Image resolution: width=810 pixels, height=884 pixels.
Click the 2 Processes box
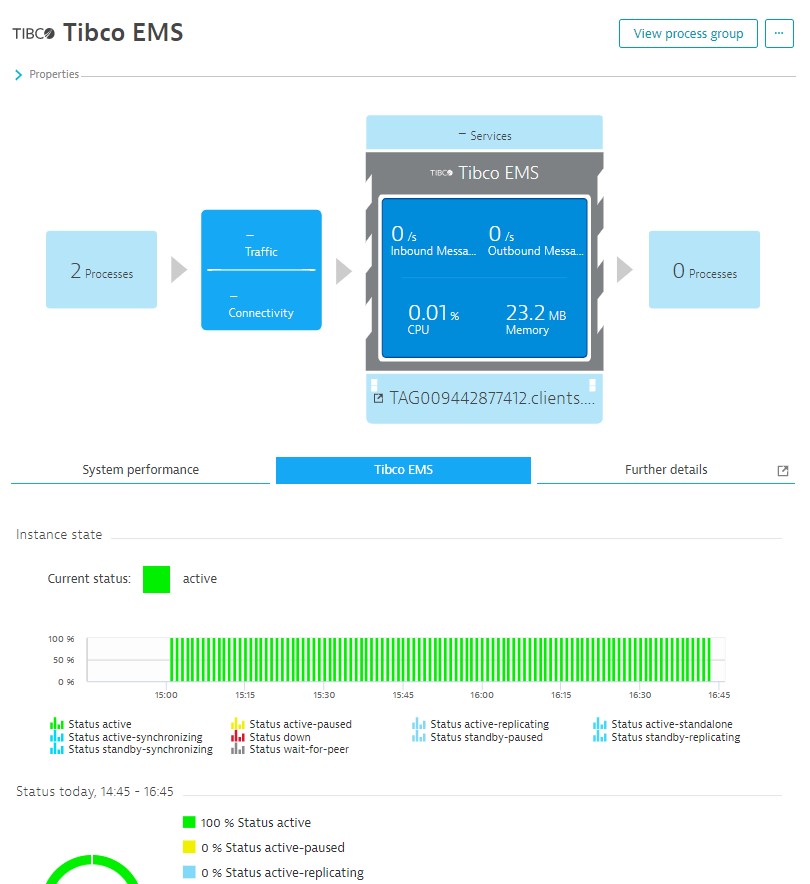(x=101, y=269)
